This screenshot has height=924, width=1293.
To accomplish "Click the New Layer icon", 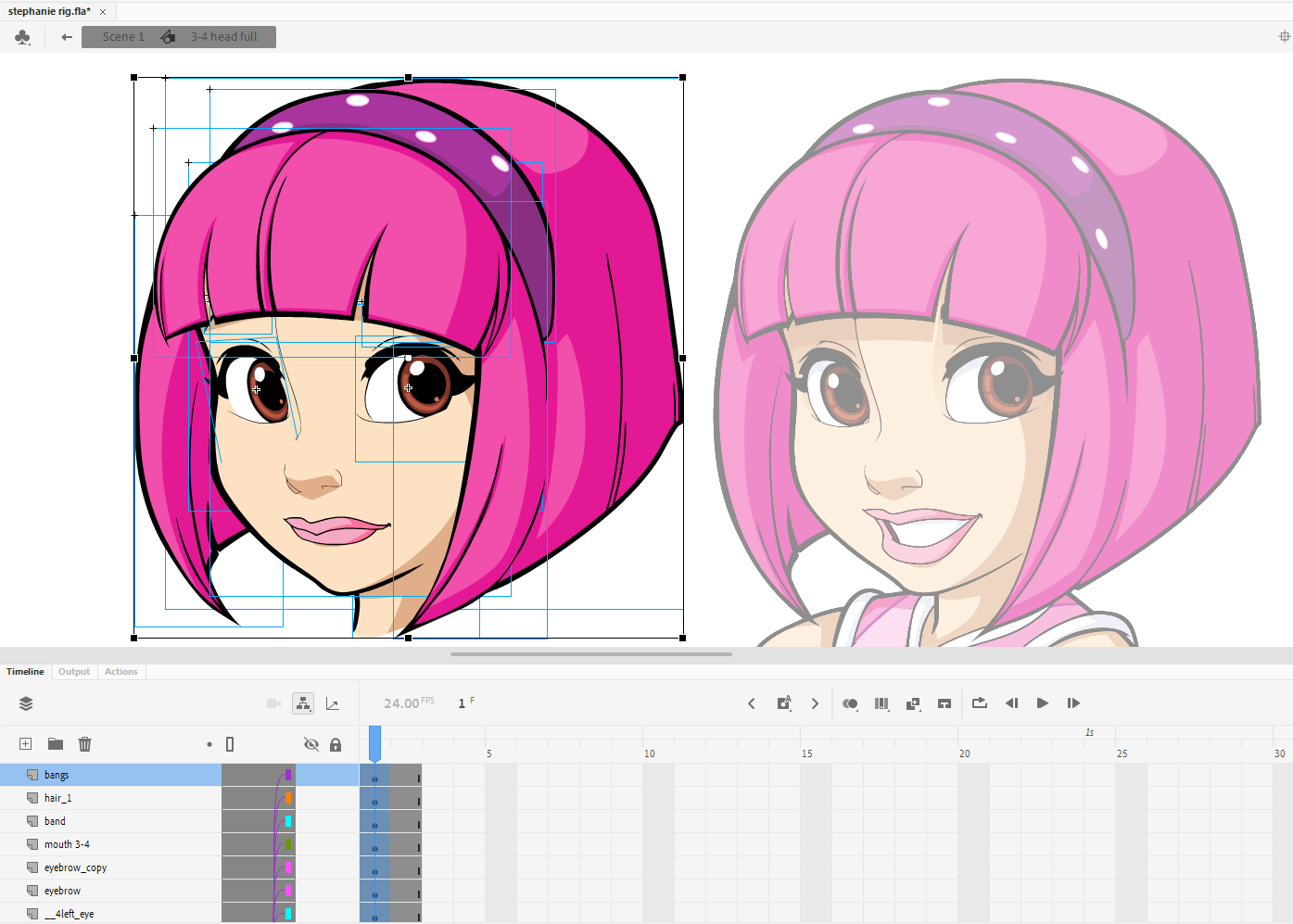I will pos(26,744).
